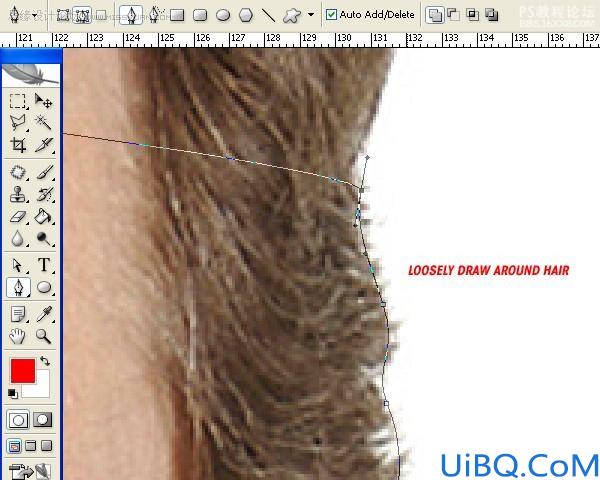
Task: Choose the Ellipse shape in the options bar
Action: [223, 15]
